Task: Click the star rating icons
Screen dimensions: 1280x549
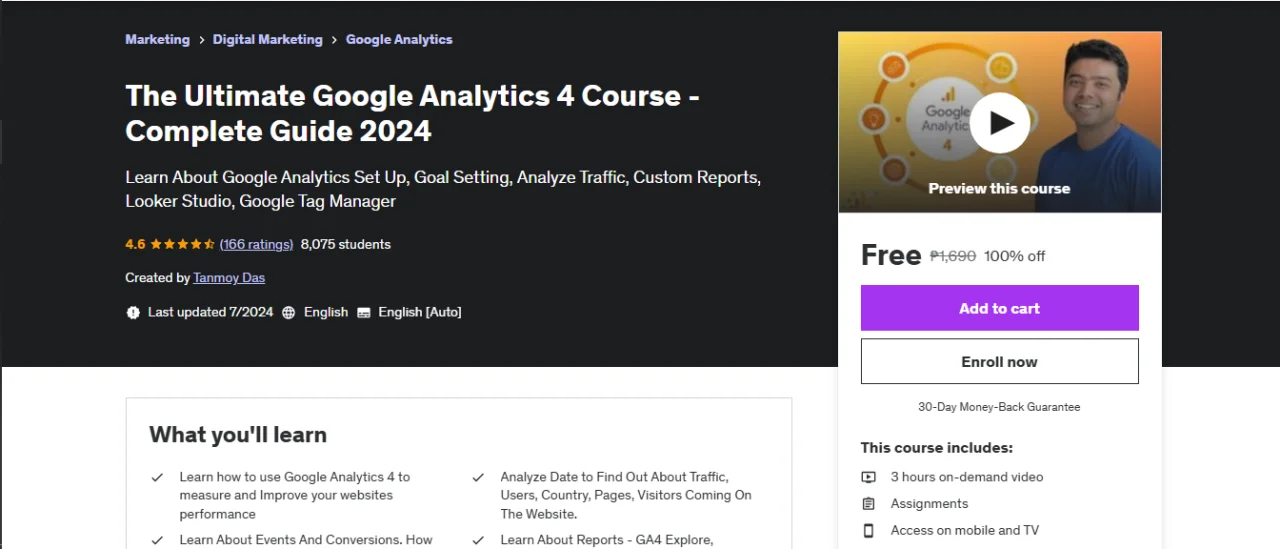Action: pyautogui.click(x=182, y=244)
